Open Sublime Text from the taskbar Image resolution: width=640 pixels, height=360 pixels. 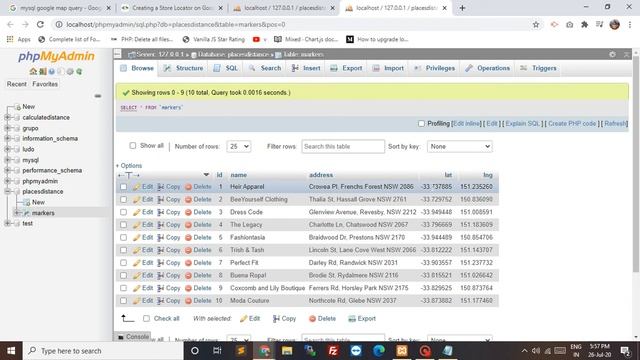coord(241,351)
